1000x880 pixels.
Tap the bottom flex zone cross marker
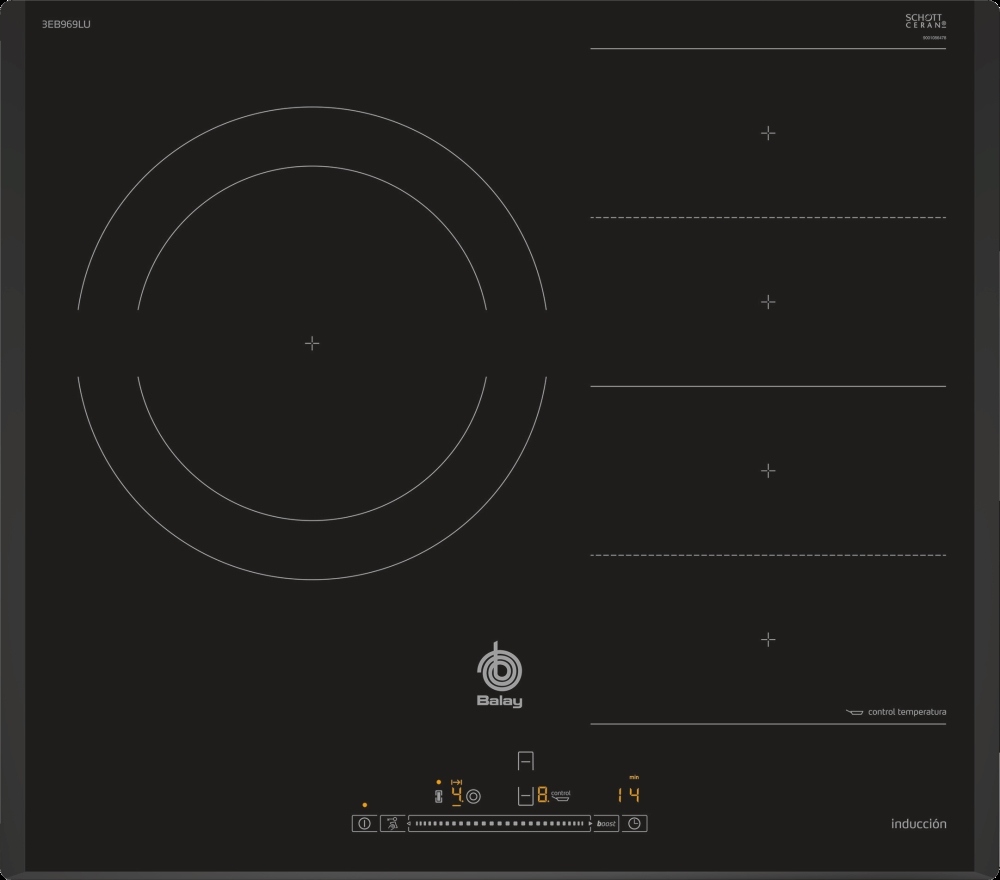pos(767,638)
